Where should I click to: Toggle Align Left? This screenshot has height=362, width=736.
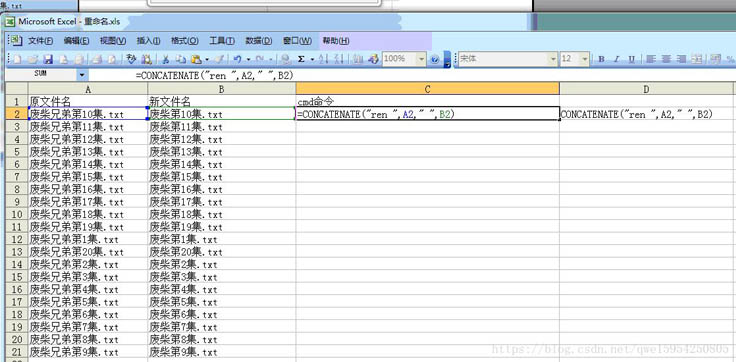pyautogui.click(x=651, y=59)
